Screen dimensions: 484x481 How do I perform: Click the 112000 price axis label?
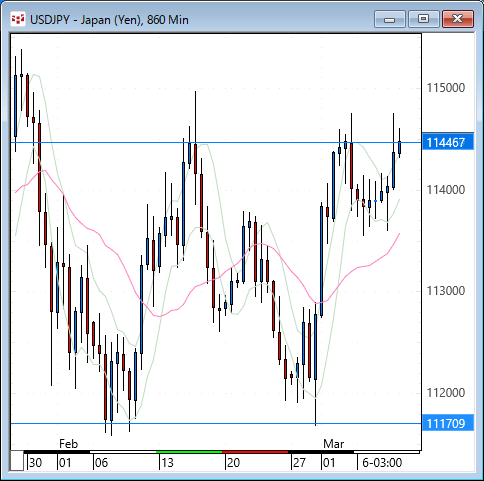pyautogui.click(x=446, y=393)
